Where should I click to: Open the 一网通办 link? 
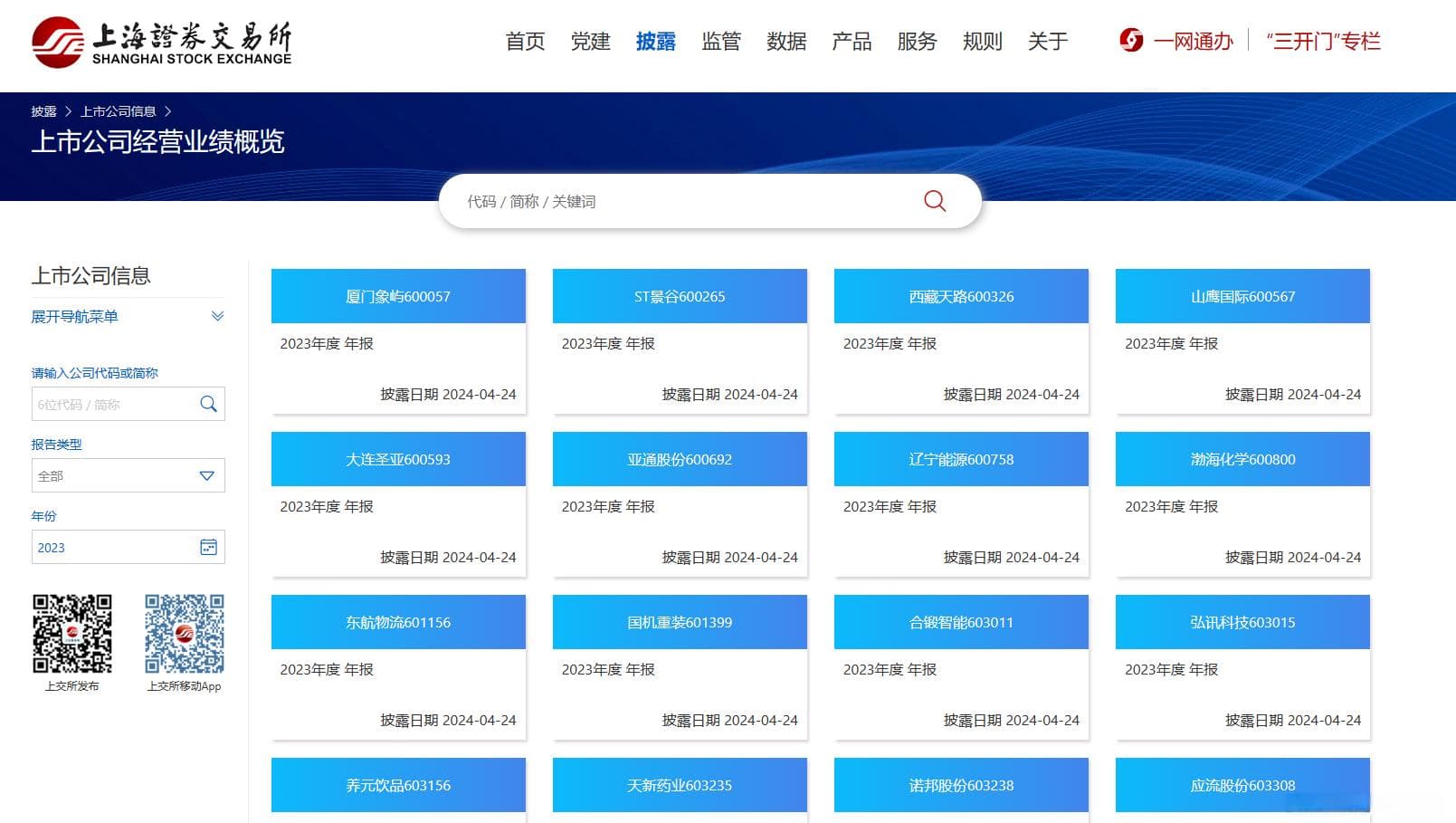[x=1193, y=42]
